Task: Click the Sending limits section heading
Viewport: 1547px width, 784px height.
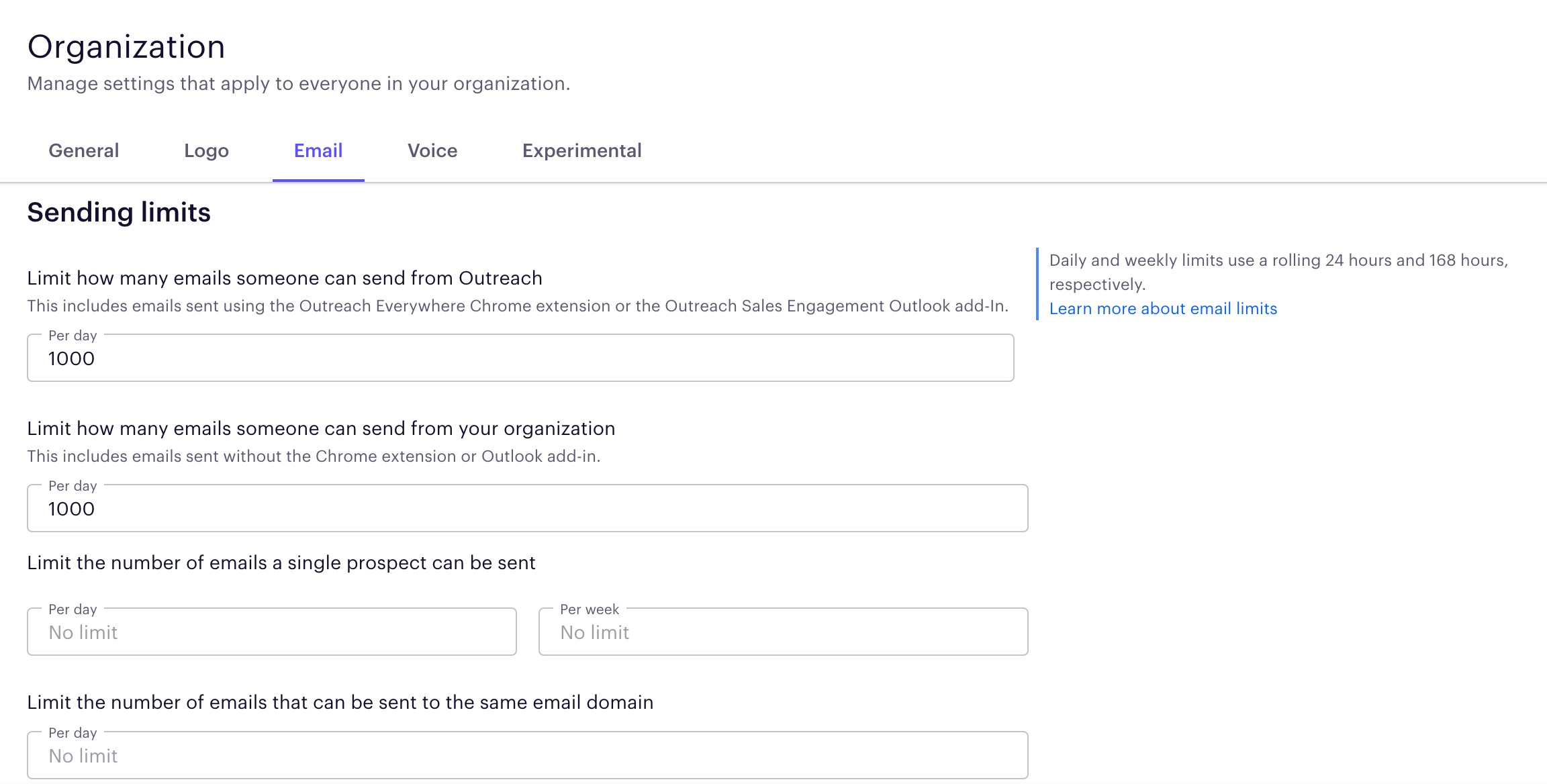Action: coord(119,212)
